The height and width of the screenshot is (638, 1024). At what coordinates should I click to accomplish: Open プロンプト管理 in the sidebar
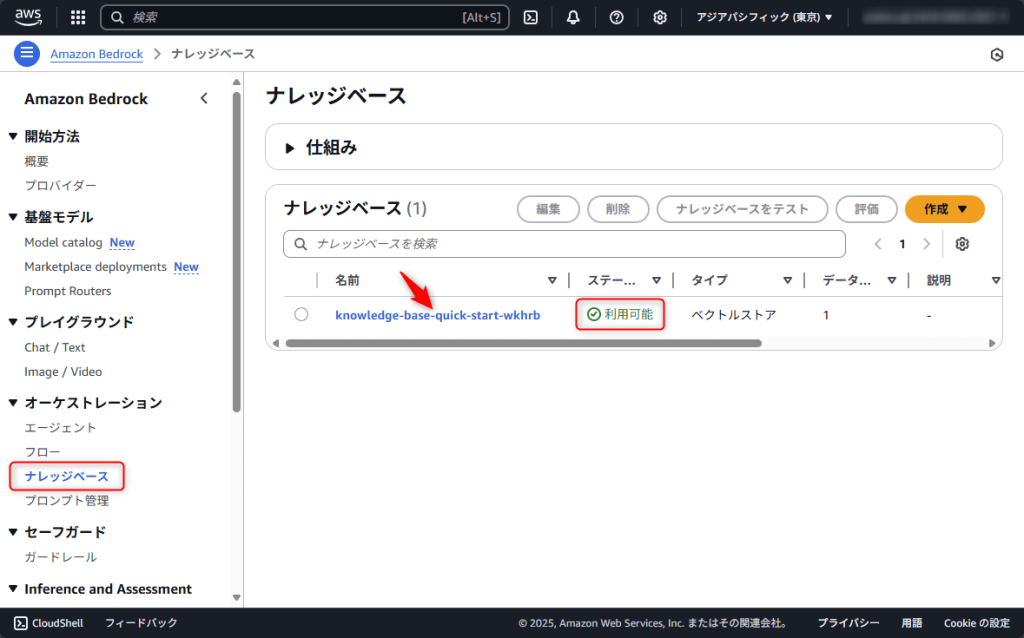click(67, 501)
